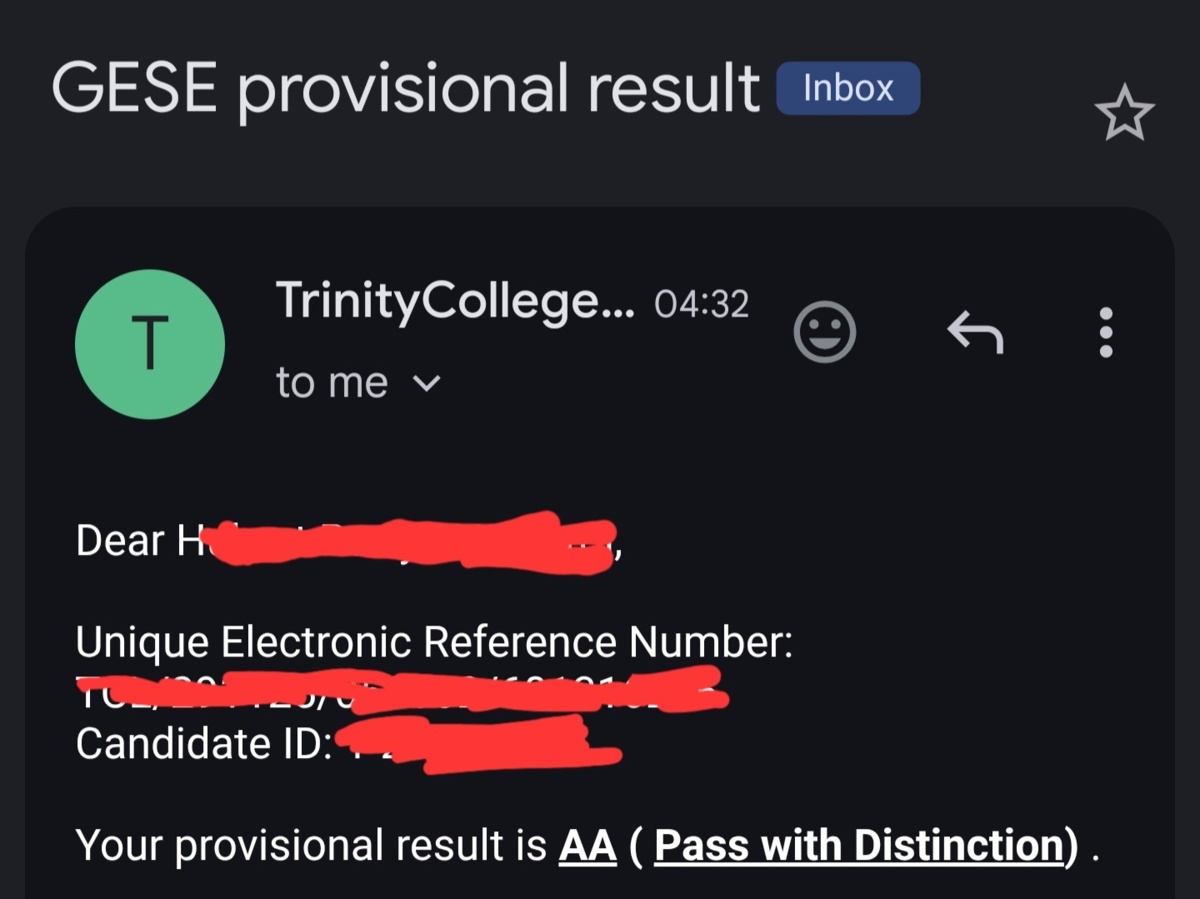The image size is (1200, 899).
Task: Tap the 'GESE provisional result' subject title
Action: pyautogui.click(x=405, y=88)
